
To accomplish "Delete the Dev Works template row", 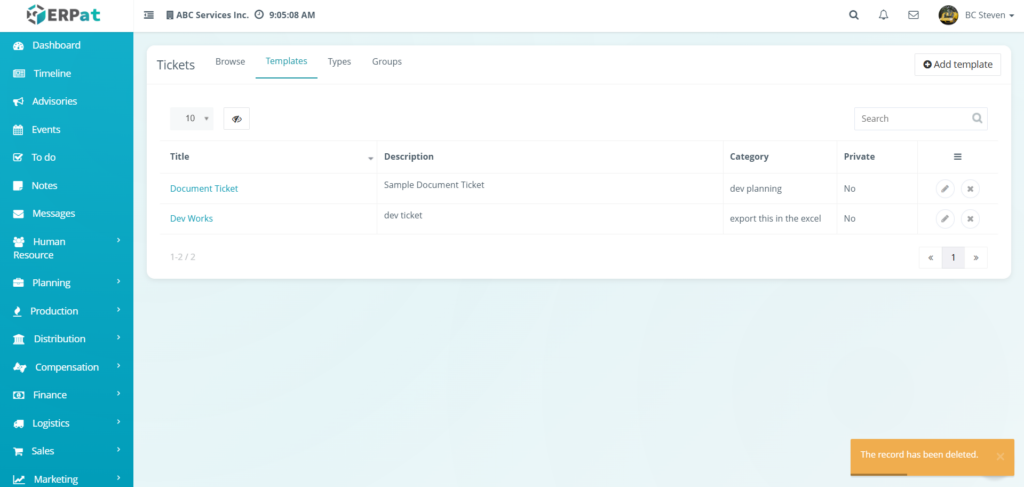I will click(x=970, y=219).
